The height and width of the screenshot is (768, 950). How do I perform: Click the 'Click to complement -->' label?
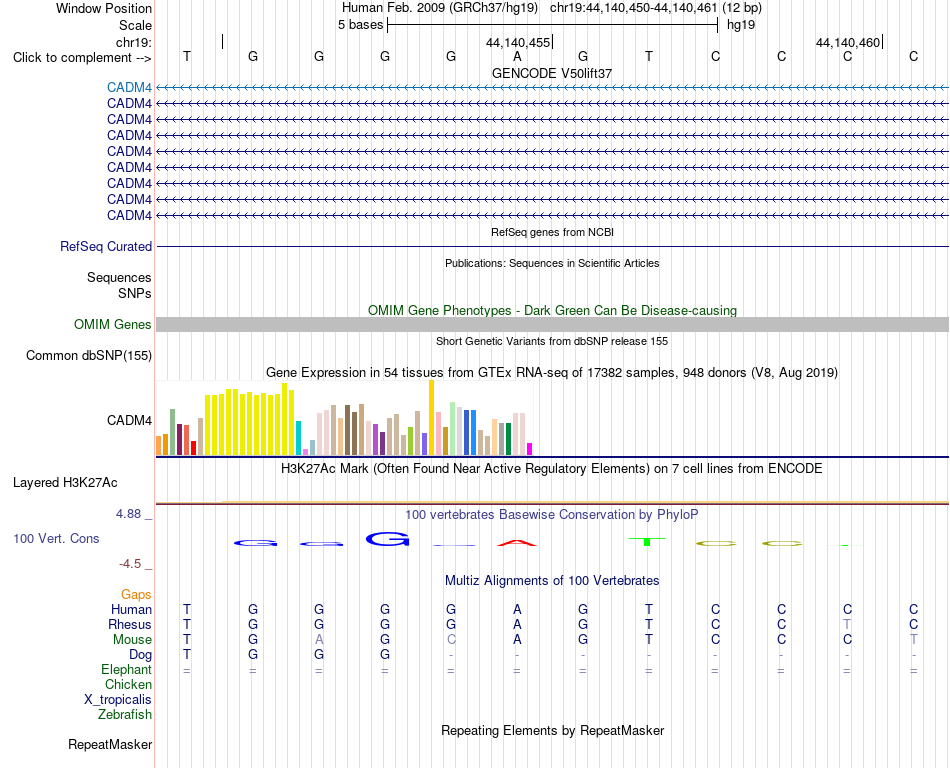(x=82, y=58)
